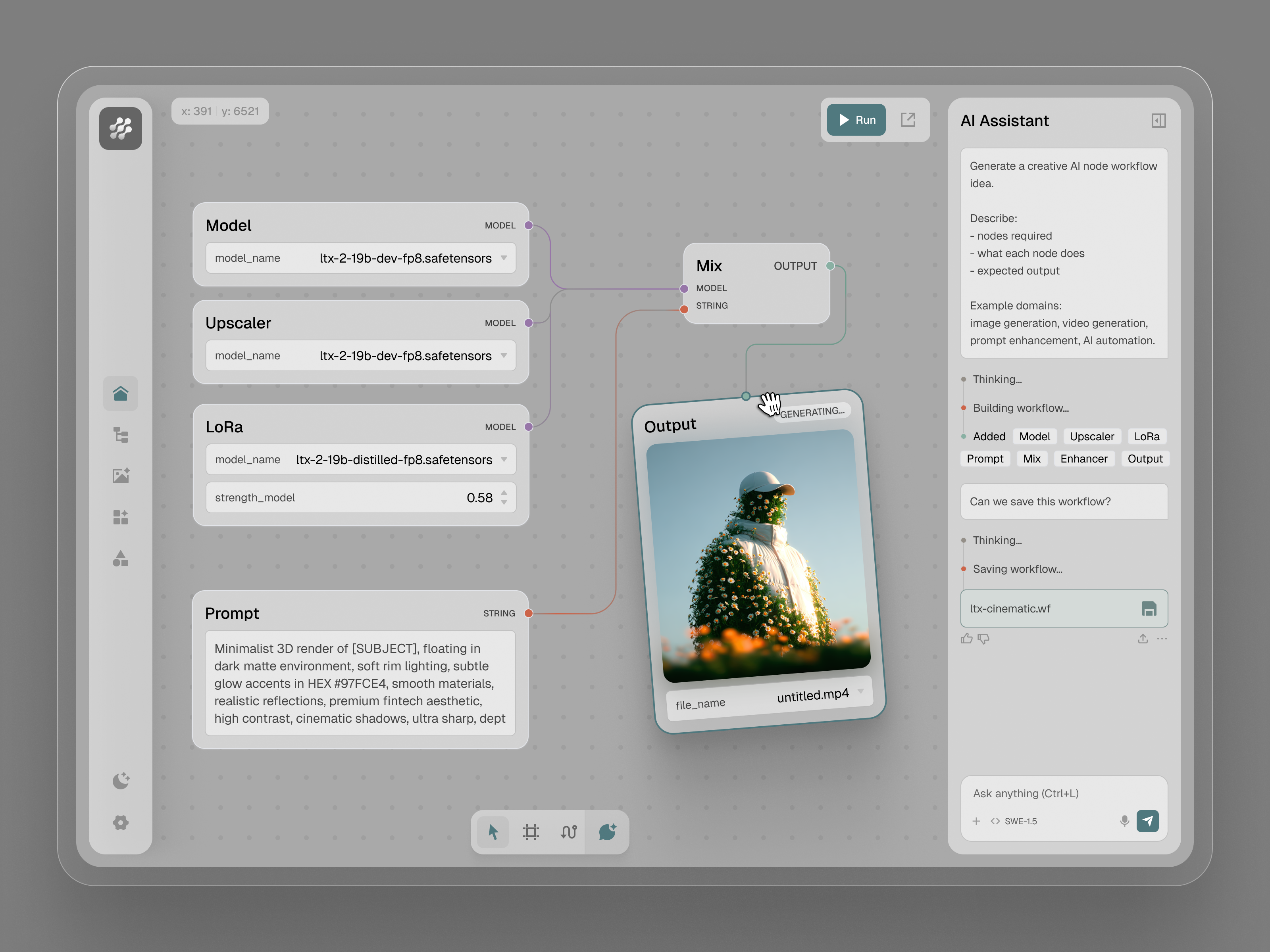
Task: Select the Home tab in sidebar
Action: (121, 393)
